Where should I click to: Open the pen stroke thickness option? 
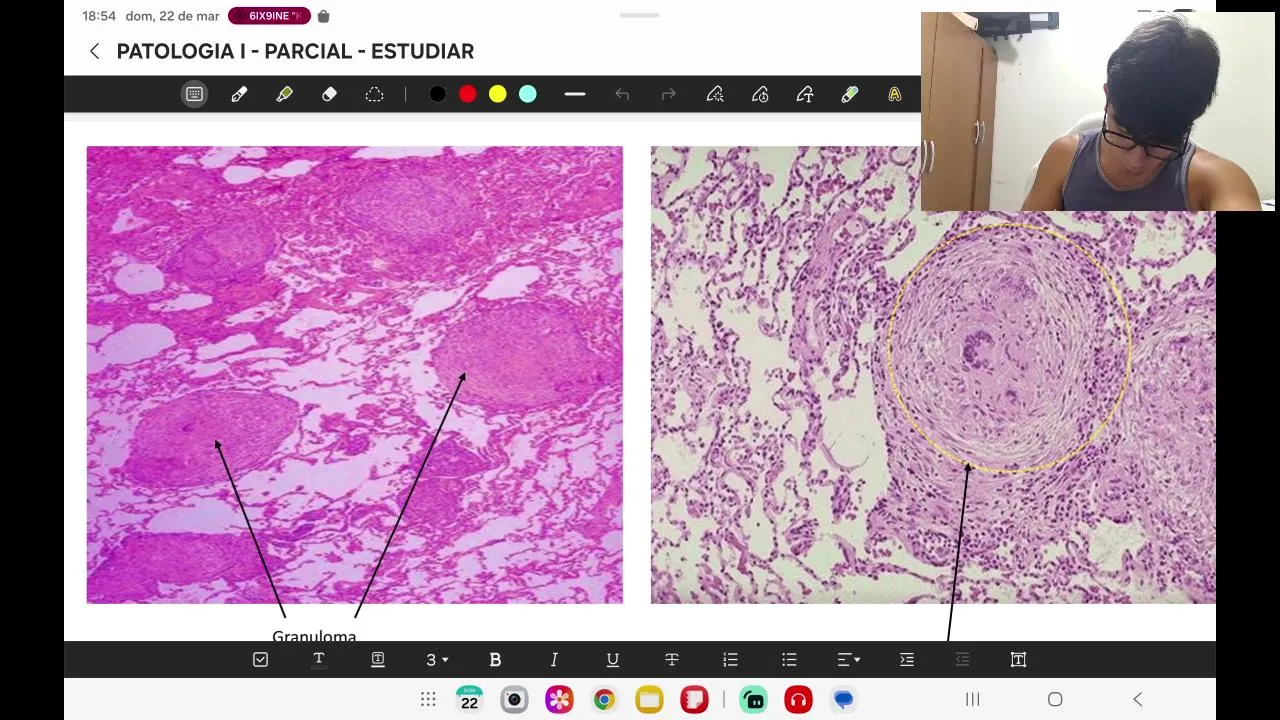[x=574, y=94]
